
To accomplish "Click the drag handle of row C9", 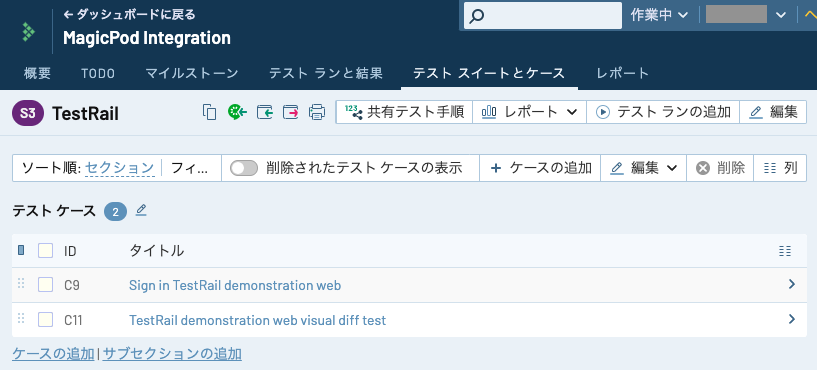I will [x=21, y=284].
